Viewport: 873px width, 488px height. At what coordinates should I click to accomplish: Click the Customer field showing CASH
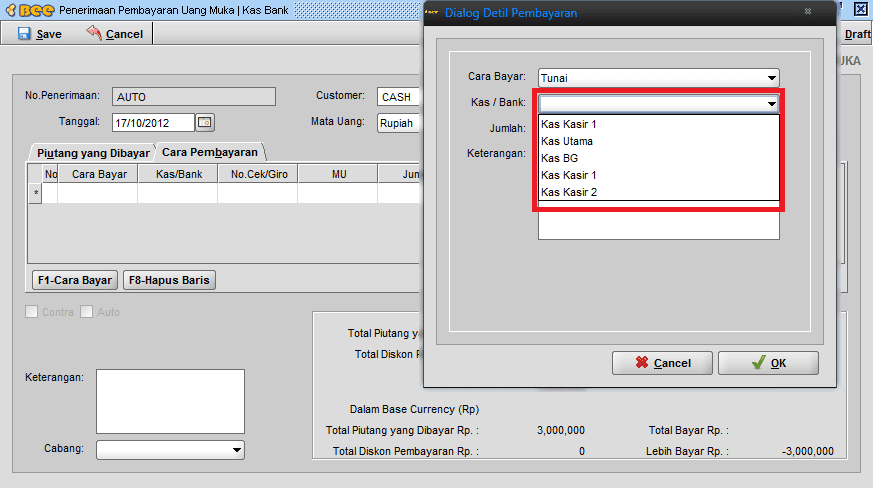point(399,96)
